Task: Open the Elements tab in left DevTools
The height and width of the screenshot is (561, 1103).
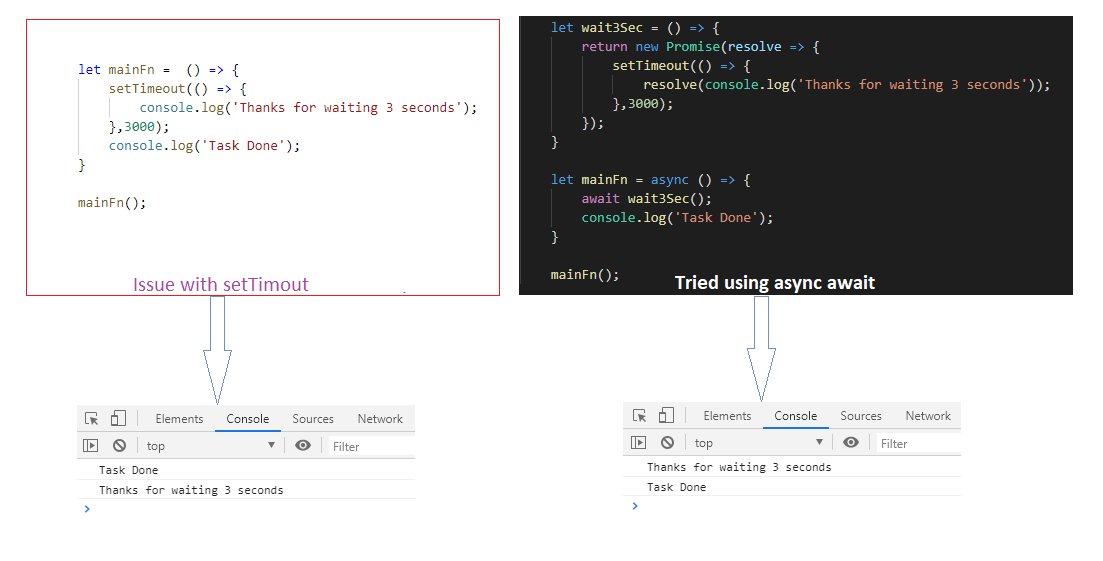Action: 179,419
